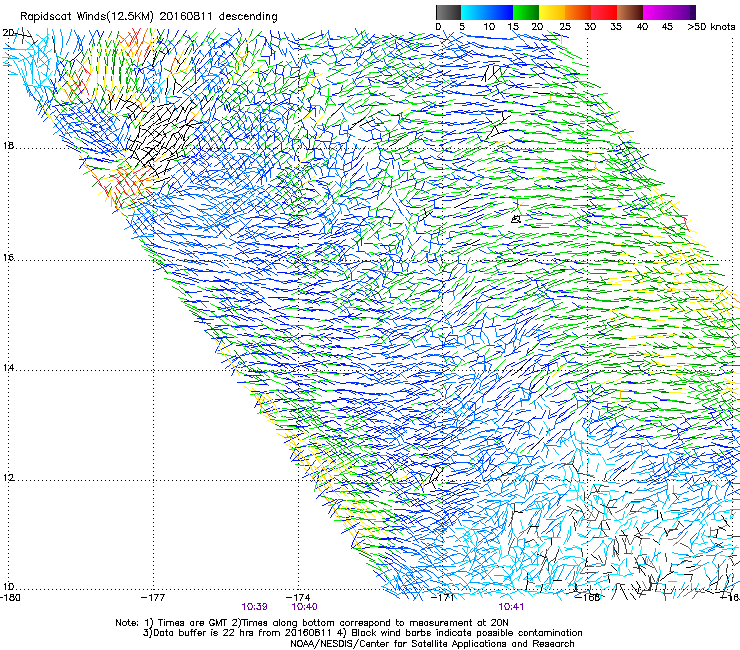Click the yellow 20-25 knots color bar segment

[x=552, y=12]
